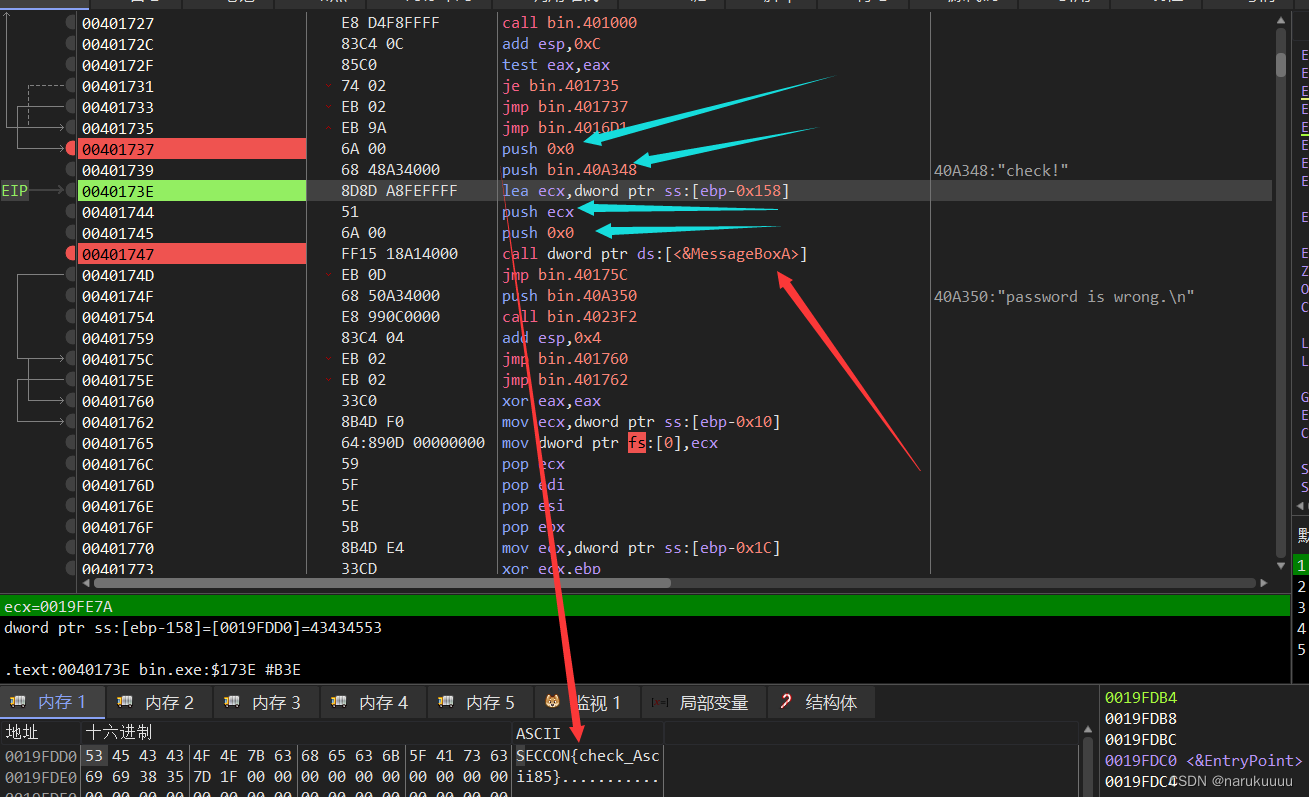
Task: Open the 结构体 struct tab
Action: tap(820, 703)
